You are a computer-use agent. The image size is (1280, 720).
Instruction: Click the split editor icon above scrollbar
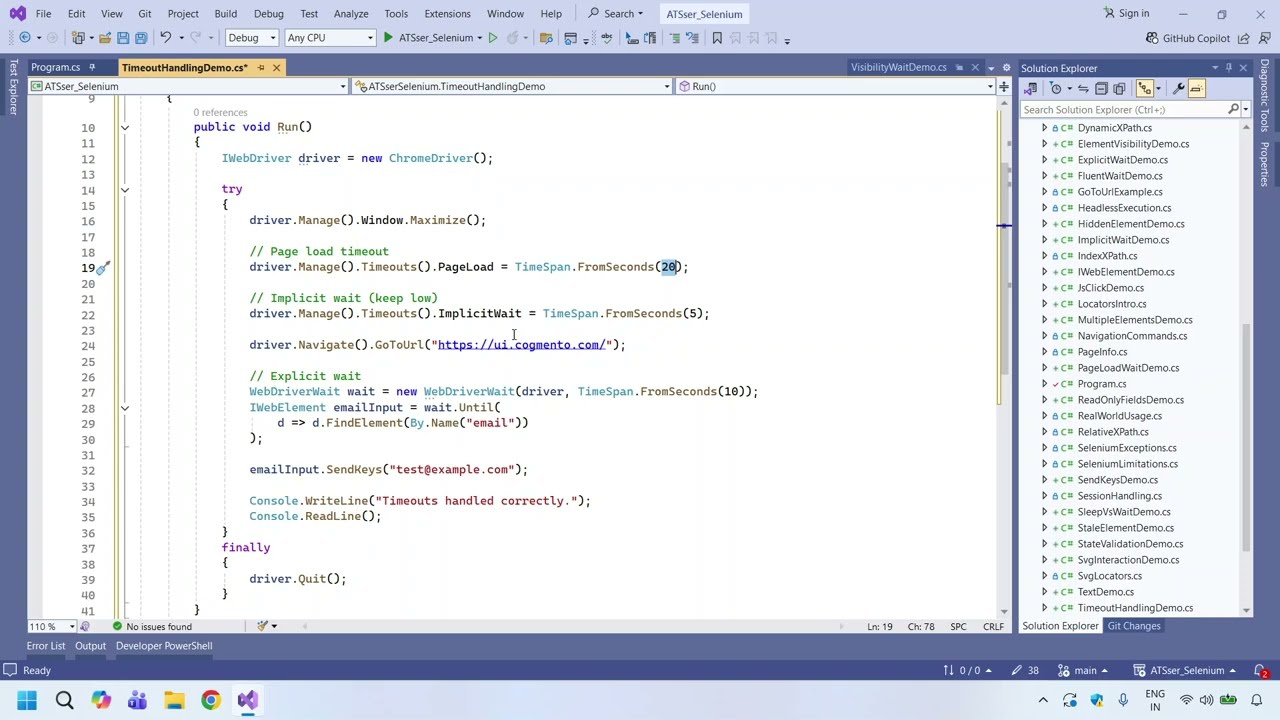point(1003,86)
